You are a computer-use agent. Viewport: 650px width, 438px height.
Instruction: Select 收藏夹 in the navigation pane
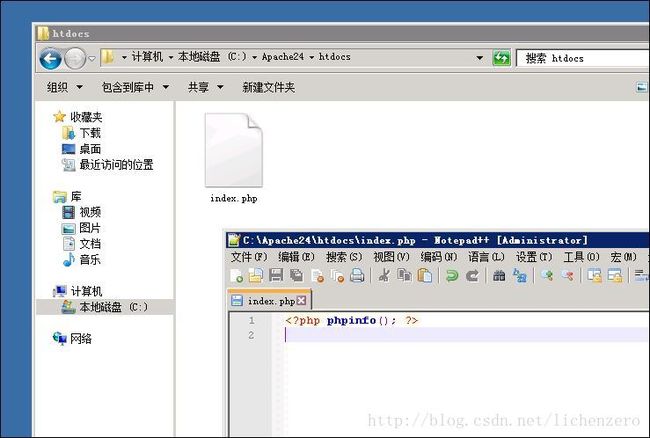pyautogui.click(x=85, y=117)
